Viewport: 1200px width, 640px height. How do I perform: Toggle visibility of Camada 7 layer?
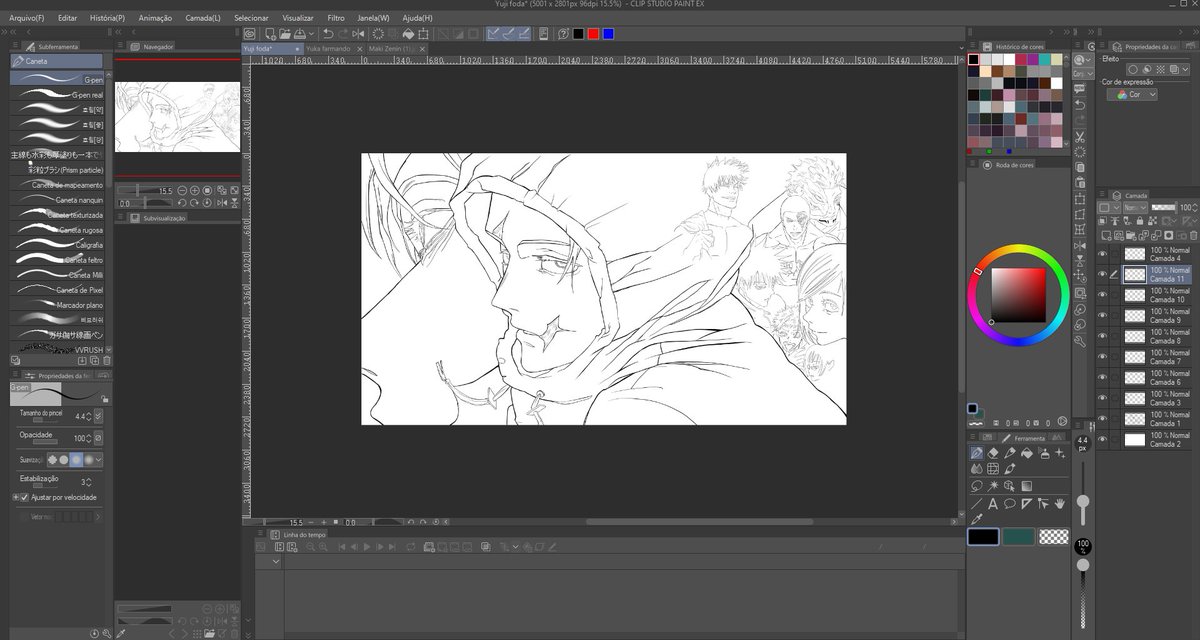1103,357
